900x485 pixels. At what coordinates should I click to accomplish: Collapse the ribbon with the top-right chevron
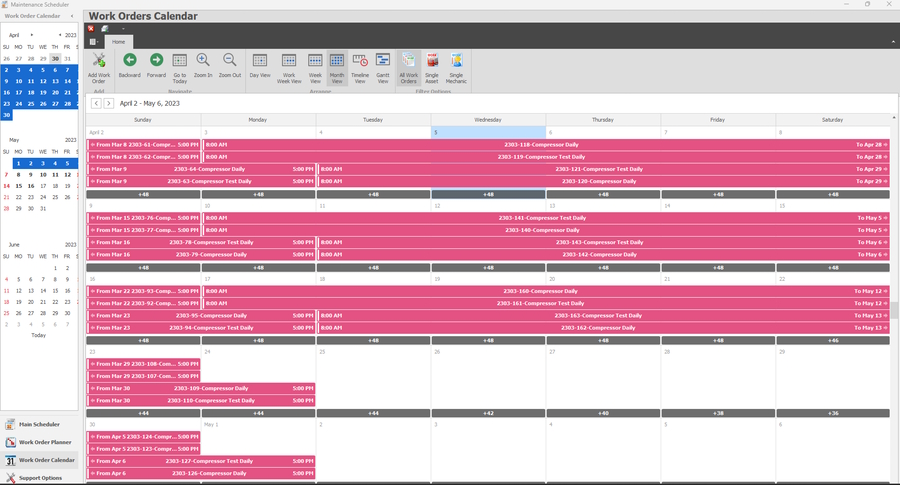[x=893, y=42]
